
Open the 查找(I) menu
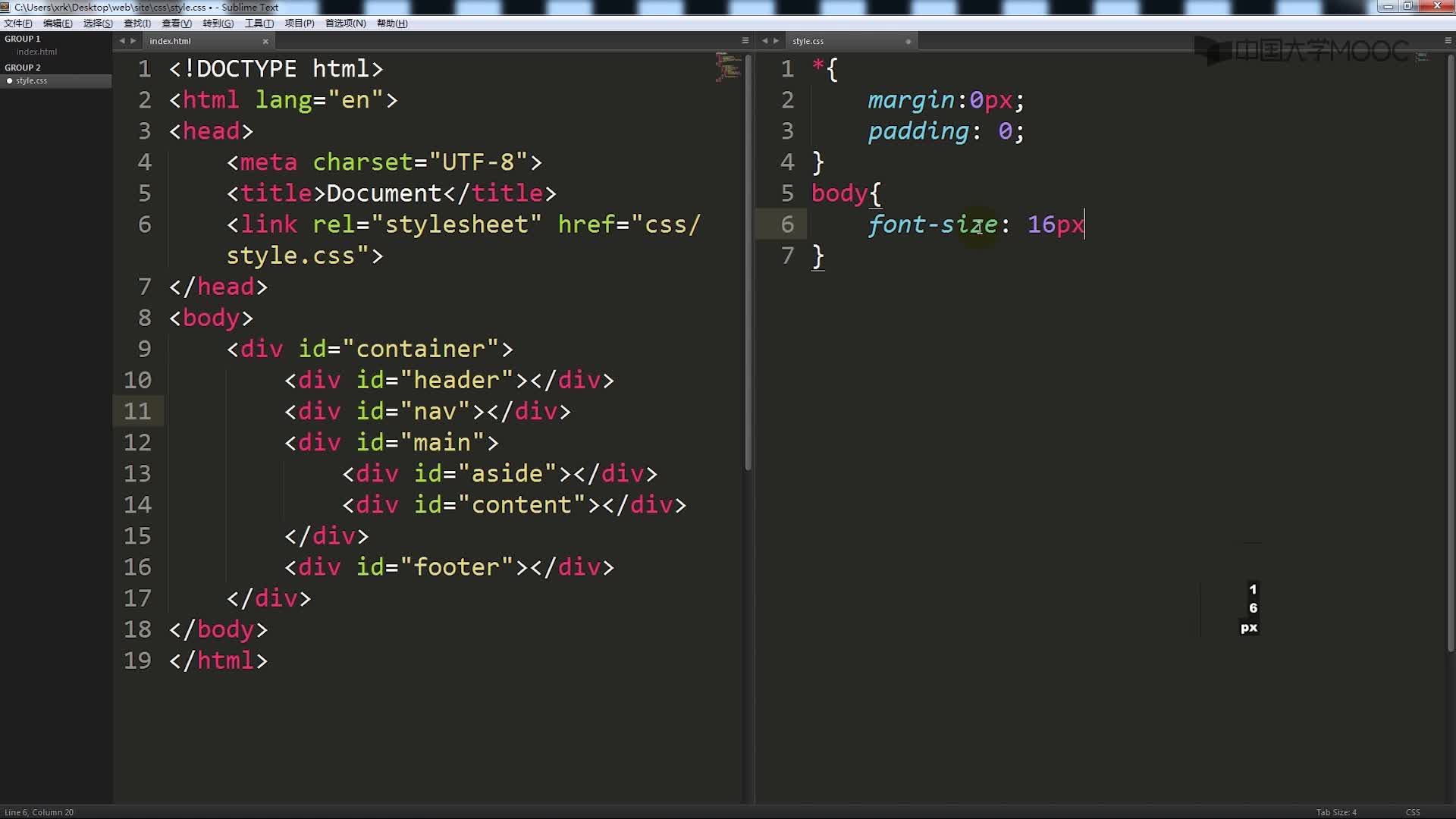[137, 24]
